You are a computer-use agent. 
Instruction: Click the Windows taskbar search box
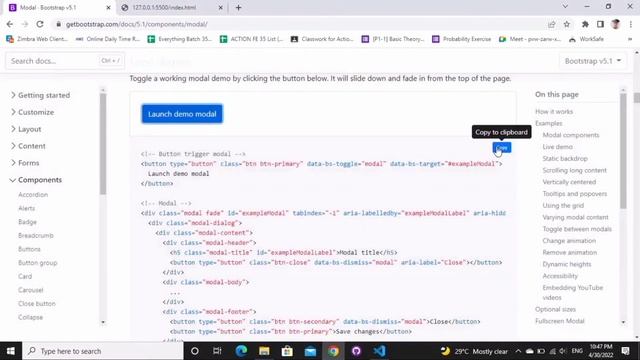coord(102,351)
